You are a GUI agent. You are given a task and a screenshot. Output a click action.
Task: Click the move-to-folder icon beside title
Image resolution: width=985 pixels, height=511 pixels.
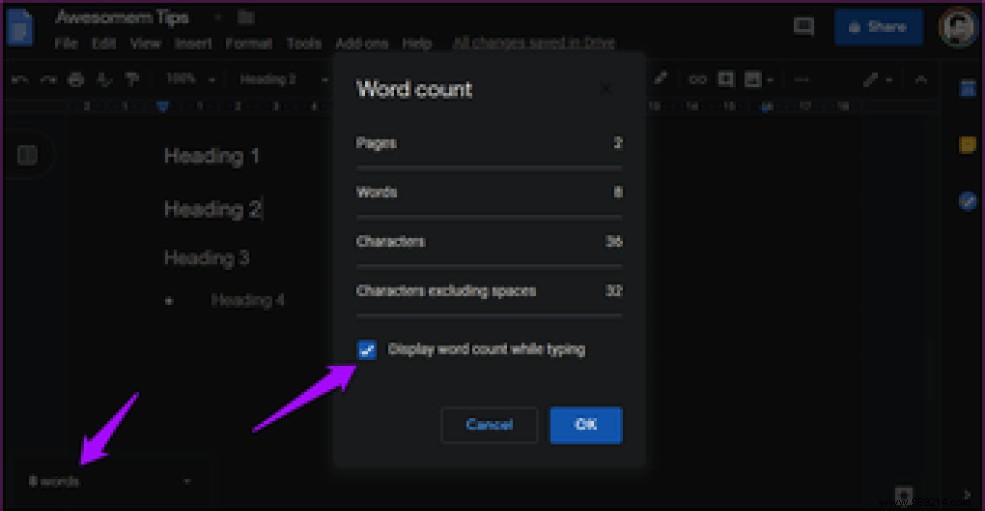coord(246,18)
